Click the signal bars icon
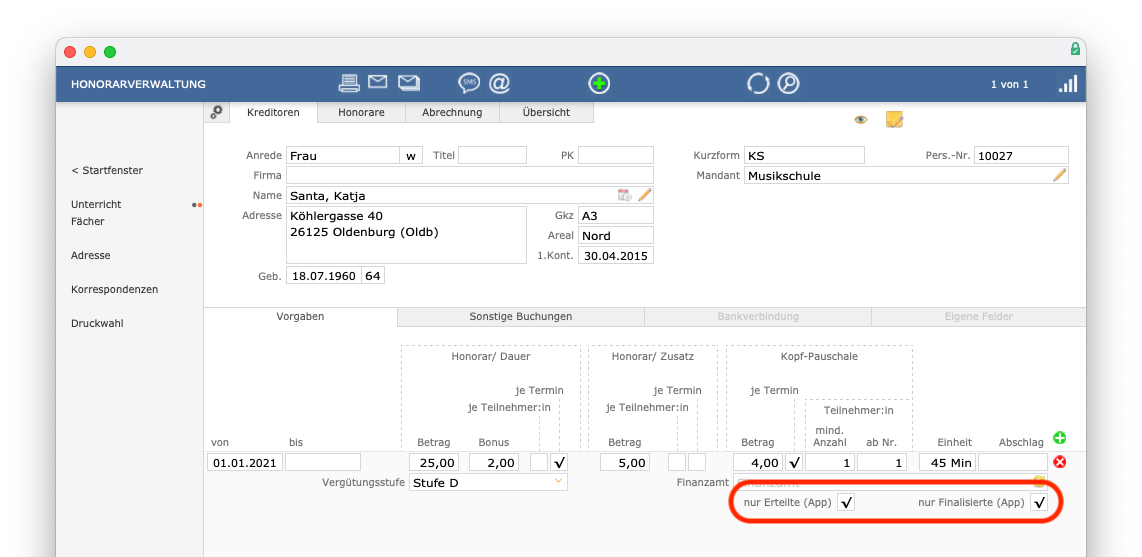This screenshot has height=557, width=1142. pos(1068,84)
